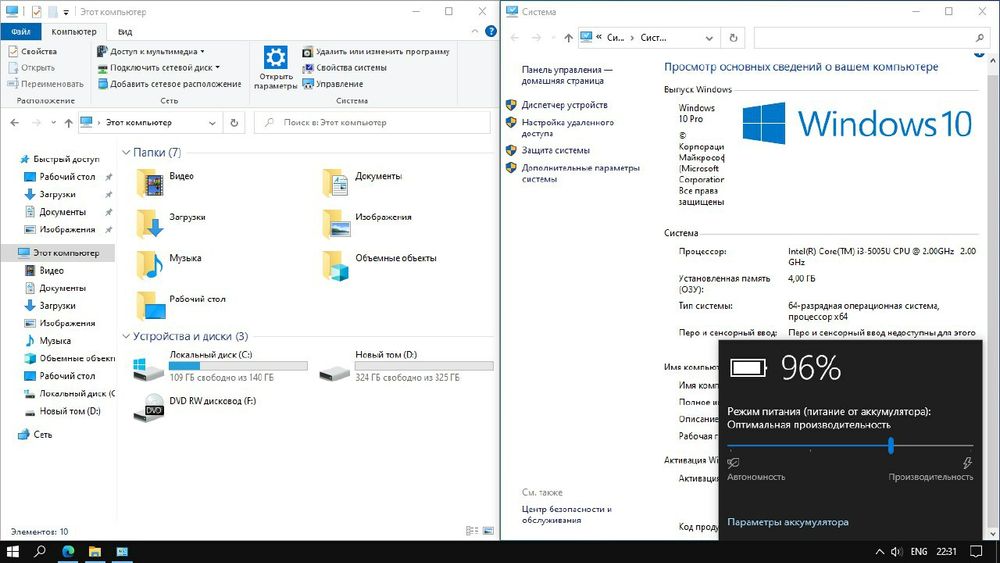Image resolution: width=1000 pixels, height=563 pixels.
Task: Select Новый том (D:) drive
Action: [406, 366]
